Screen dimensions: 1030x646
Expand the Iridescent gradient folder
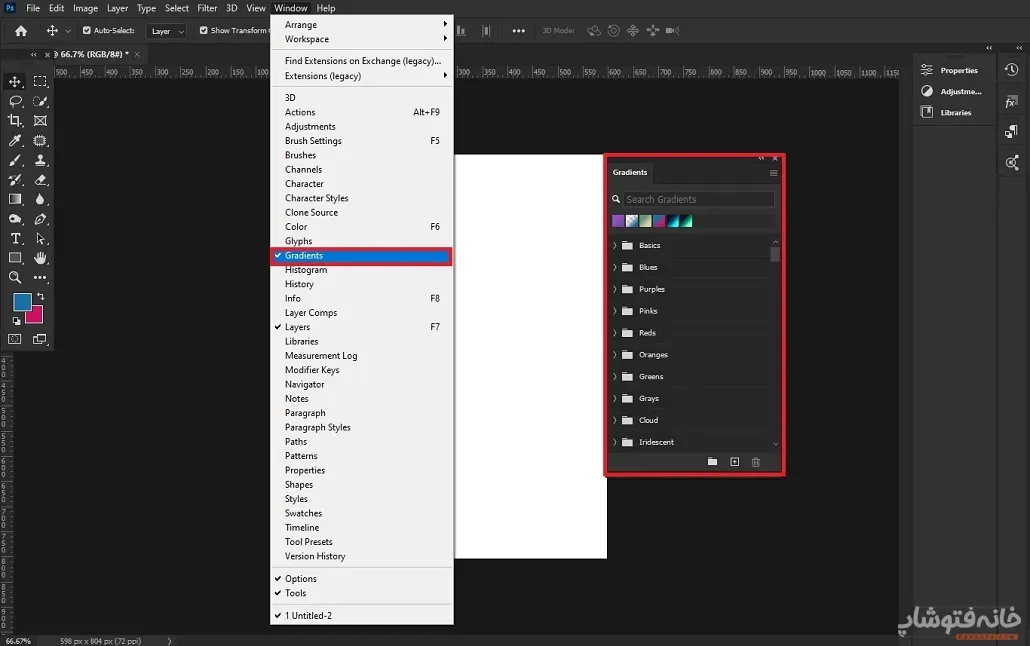click(x=615, y=442)
